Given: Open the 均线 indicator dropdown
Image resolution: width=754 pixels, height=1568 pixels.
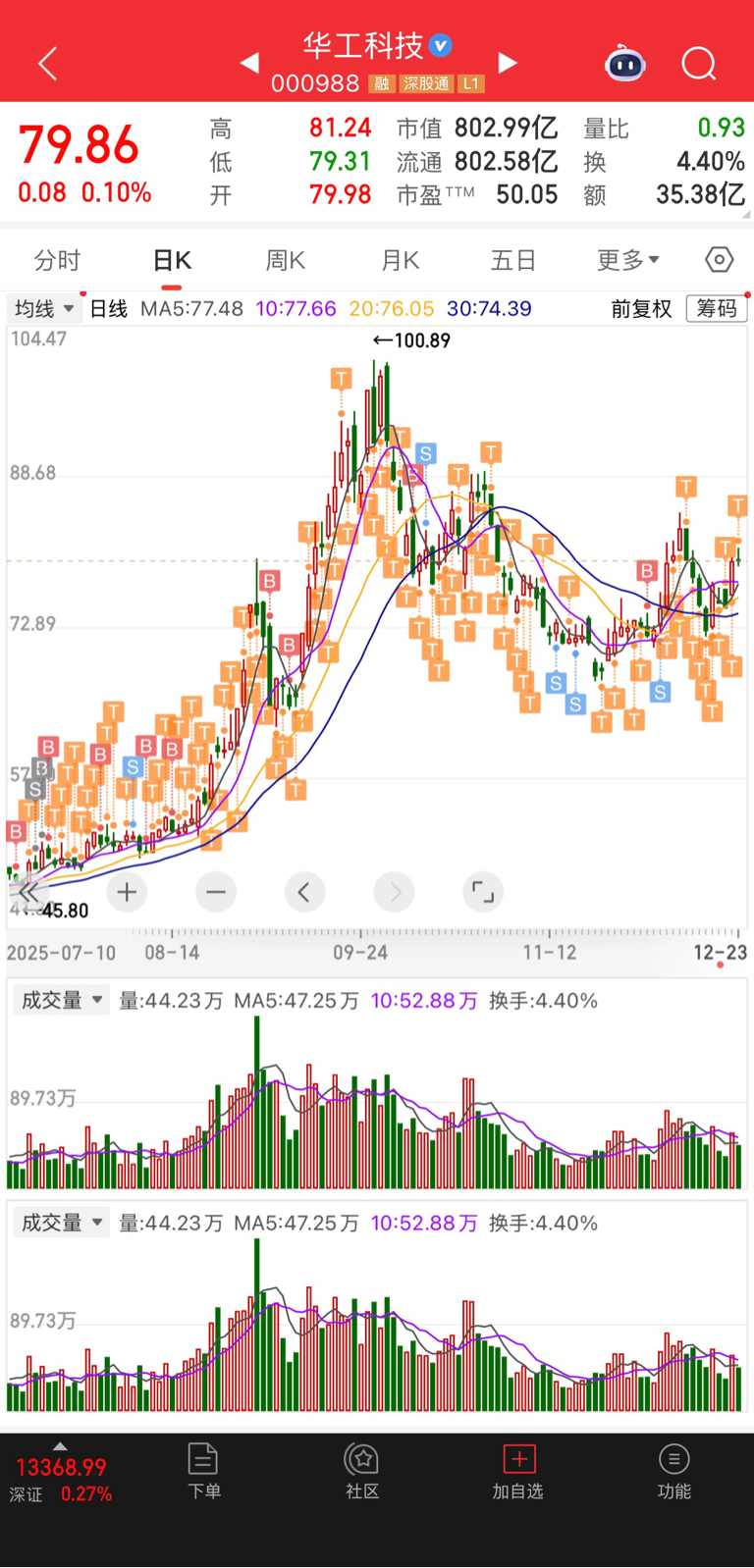Looking at the screenshot, I should click(45, 309).
